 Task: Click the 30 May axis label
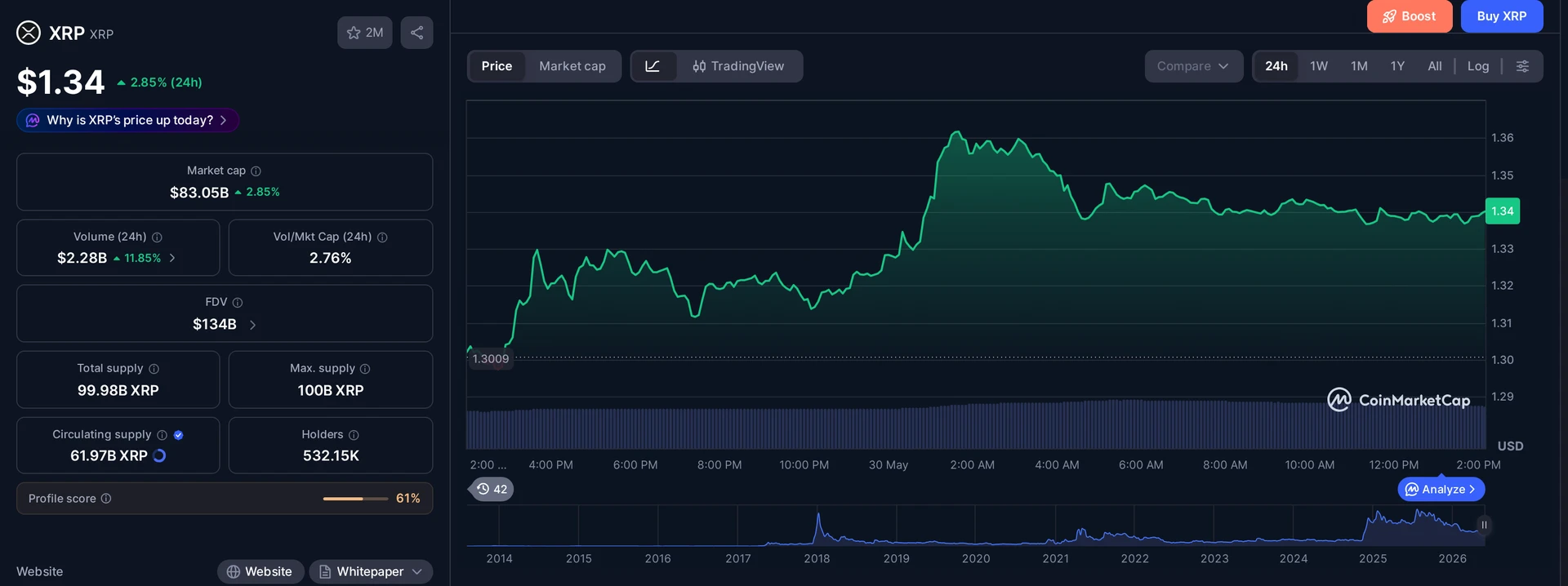coord(888,465)
